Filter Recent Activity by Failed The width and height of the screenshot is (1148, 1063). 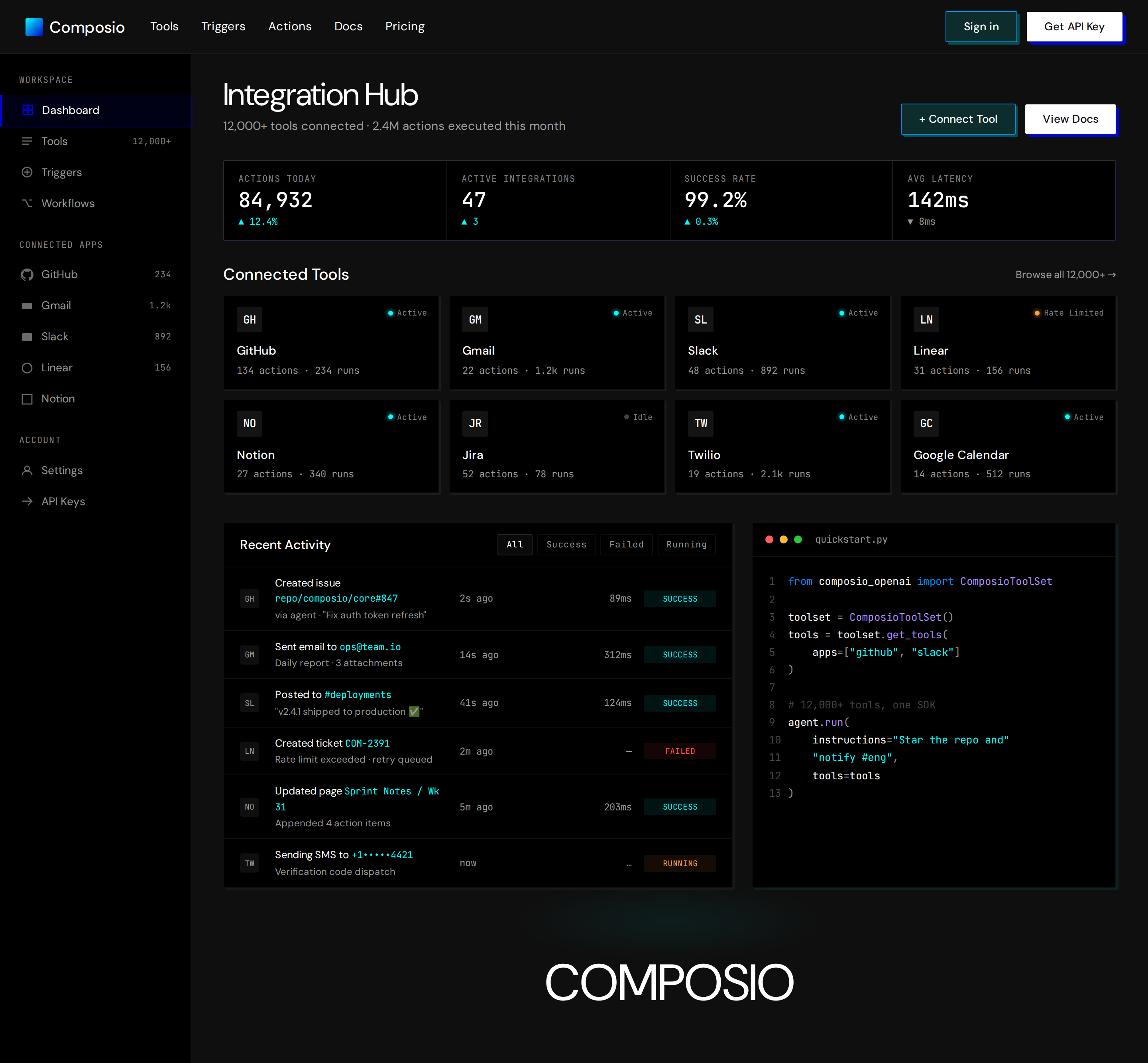coord(626,544)
